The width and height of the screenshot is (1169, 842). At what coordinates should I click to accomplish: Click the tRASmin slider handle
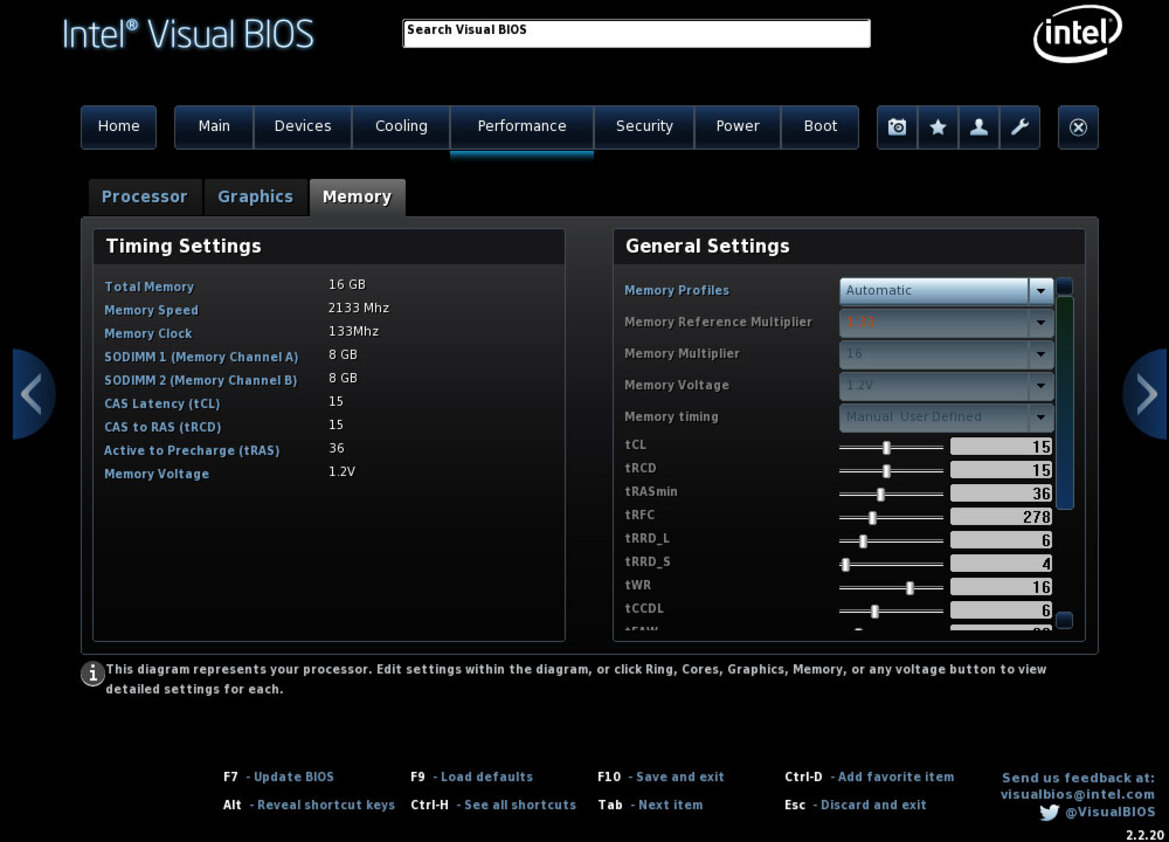tap(880, 494)
